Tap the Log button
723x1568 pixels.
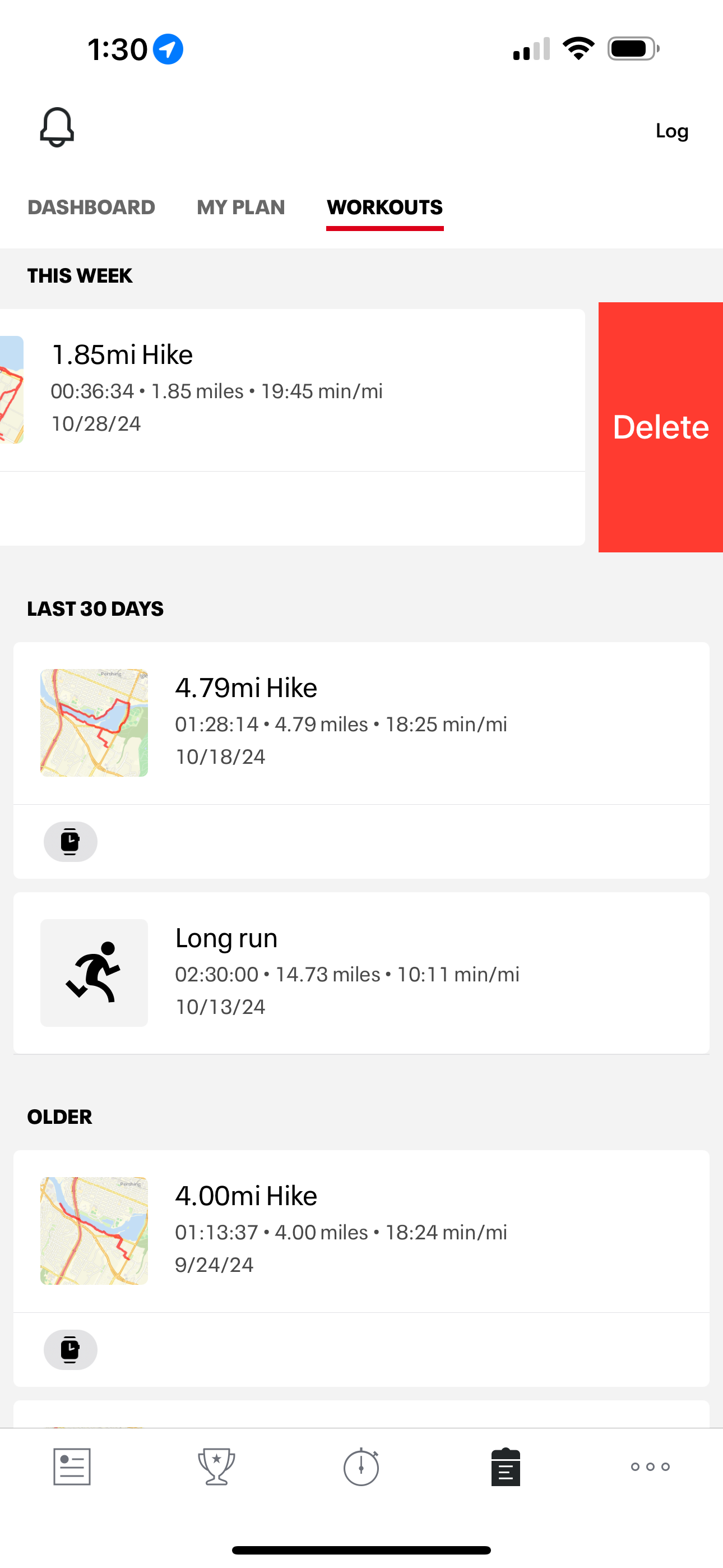(x=672, y=131)
